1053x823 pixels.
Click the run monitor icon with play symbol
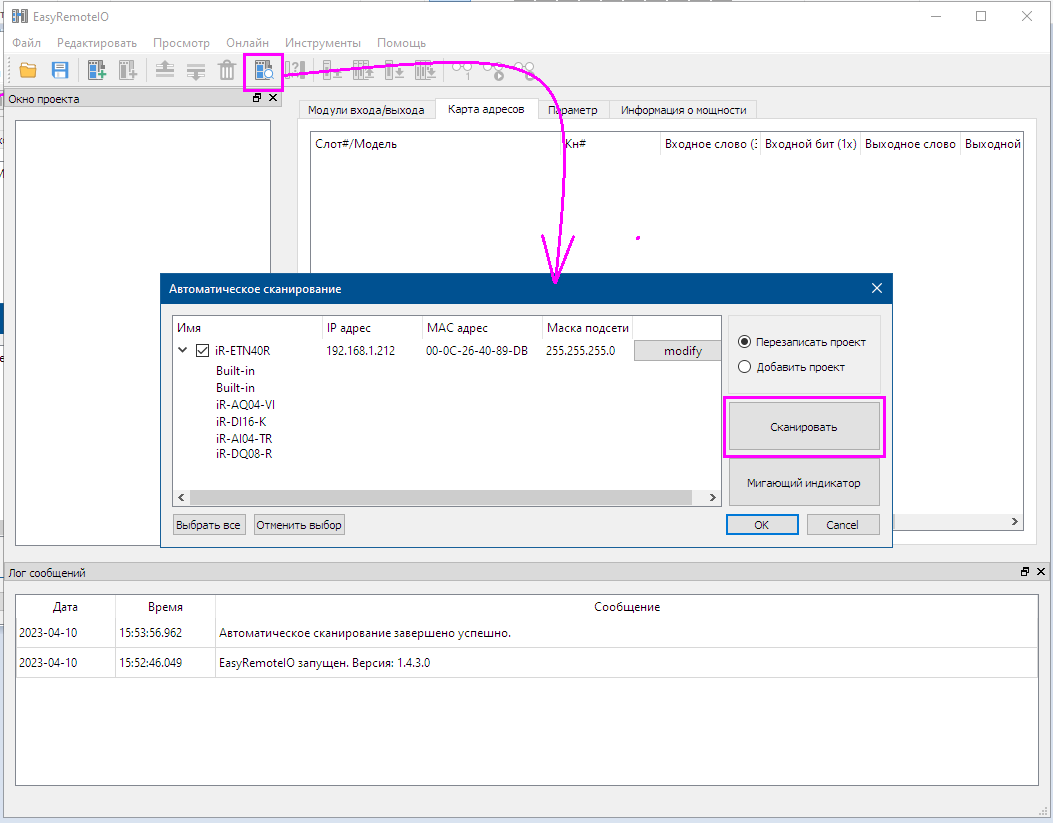coord(494,70)
